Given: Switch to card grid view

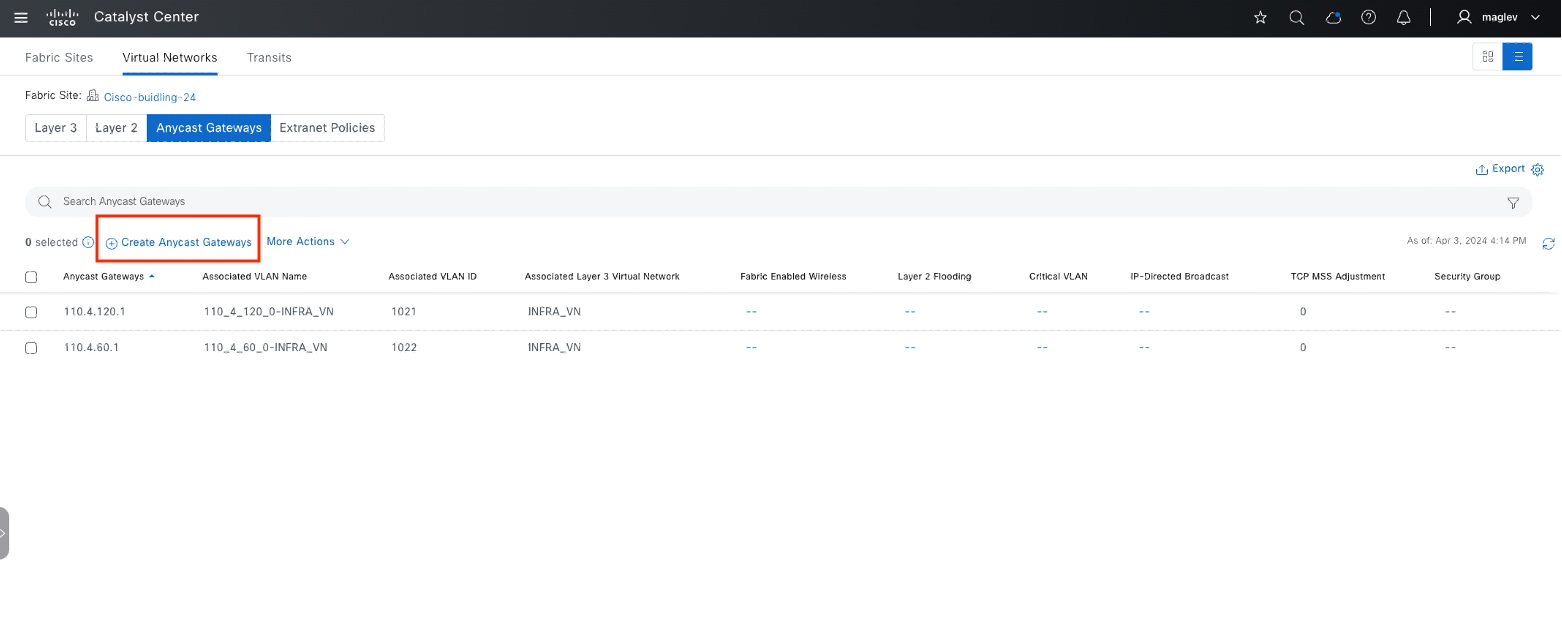Looking at the screenshot, I should coord(1488,57).
